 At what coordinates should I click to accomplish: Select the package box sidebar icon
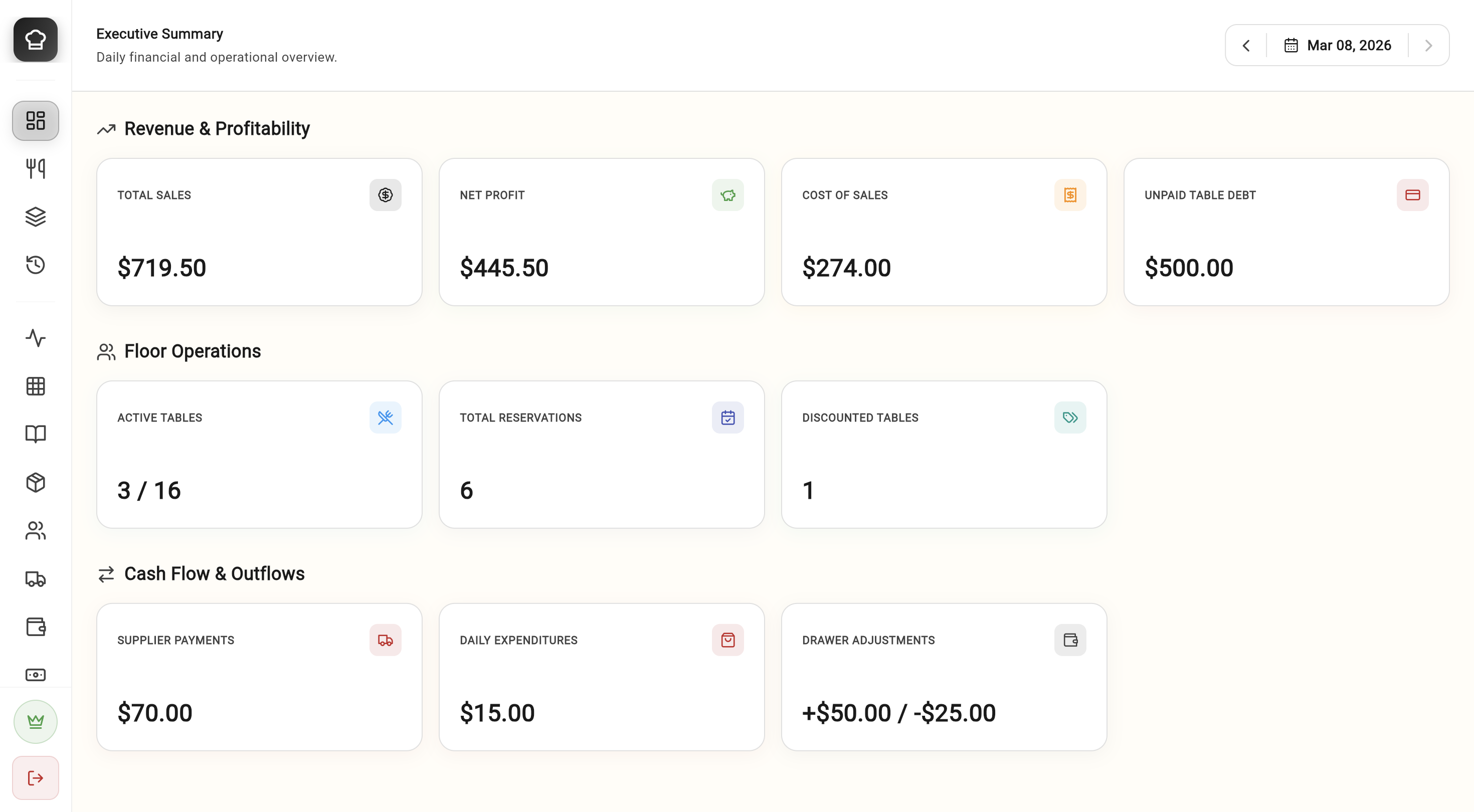tap(36, 482)
